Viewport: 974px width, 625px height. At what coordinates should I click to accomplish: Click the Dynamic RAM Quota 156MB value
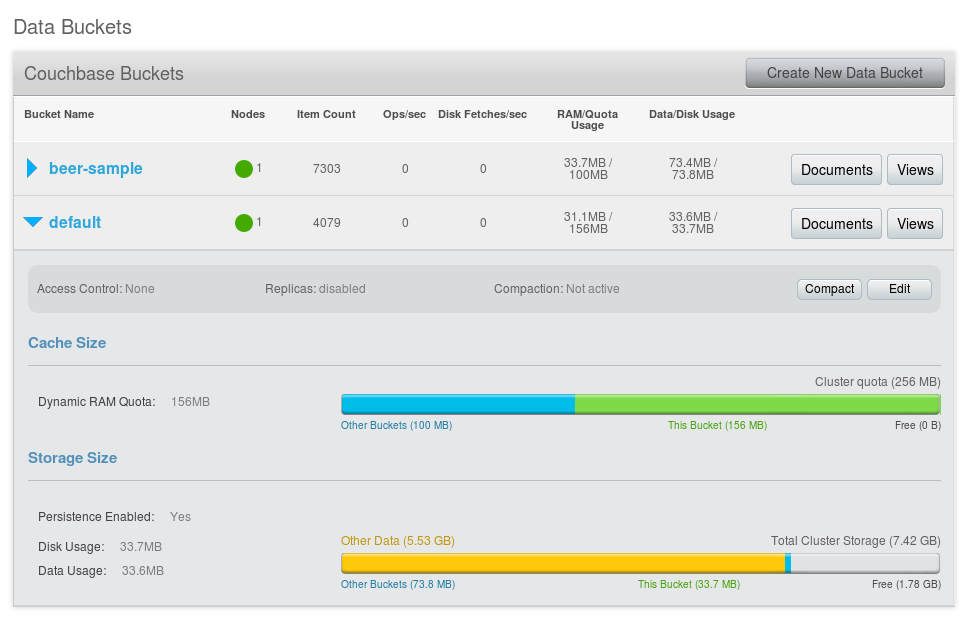click(x=191, y=402)
